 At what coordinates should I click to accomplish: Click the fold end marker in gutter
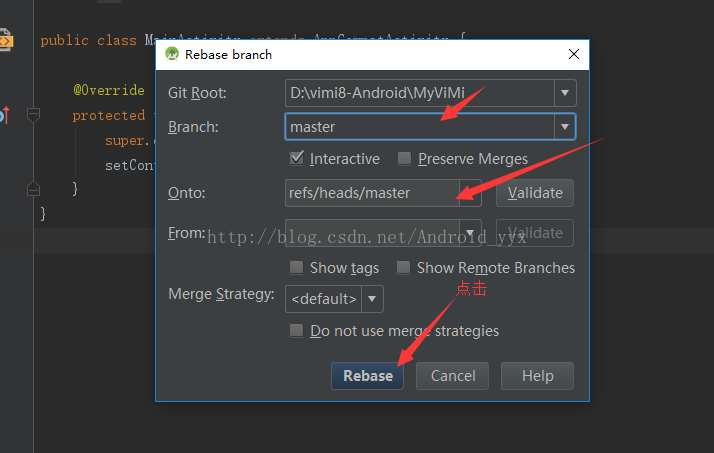33,188
